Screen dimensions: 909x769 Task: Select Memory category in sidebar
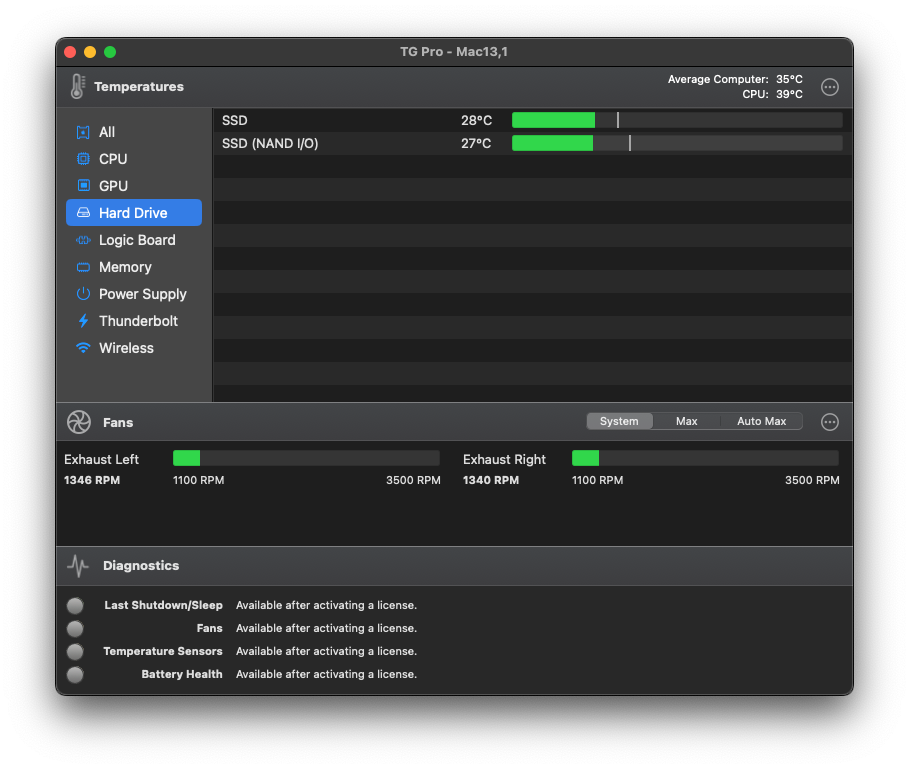(134, 267)
